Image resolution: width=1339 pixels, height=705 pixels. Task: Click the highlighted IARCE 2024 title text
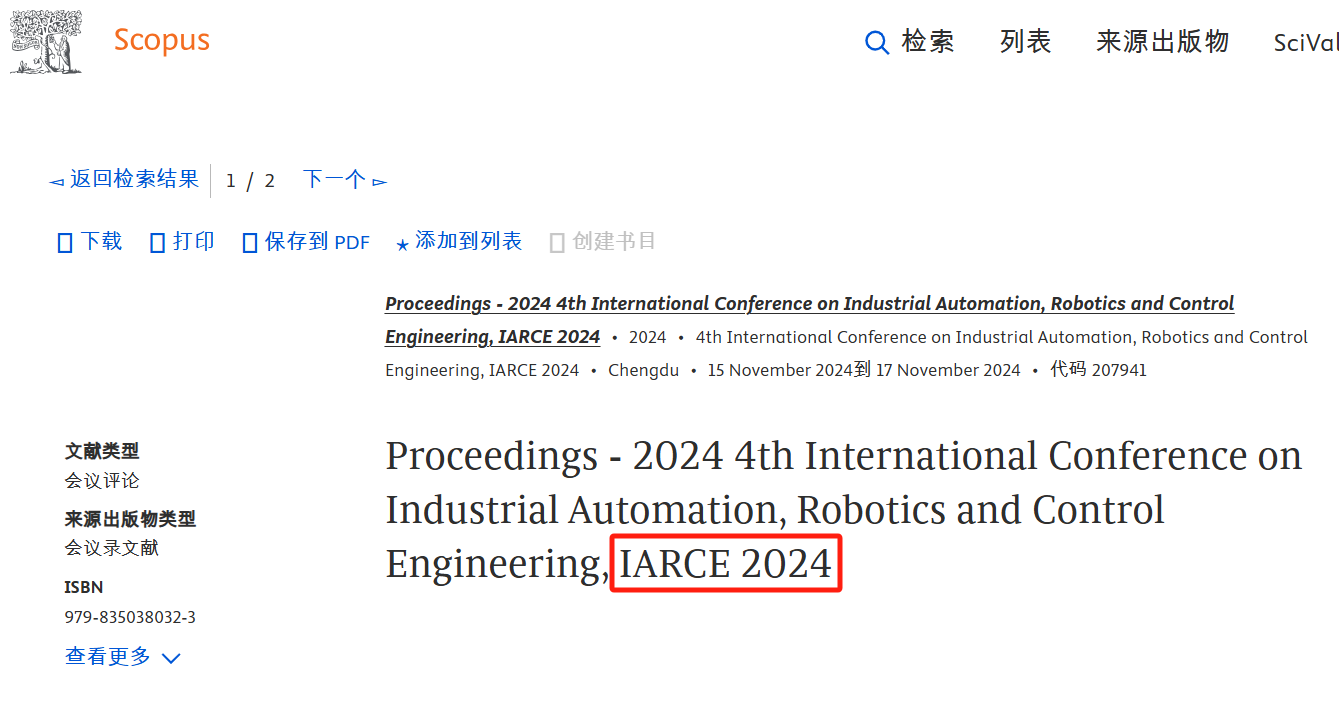(x=725, y=564)
